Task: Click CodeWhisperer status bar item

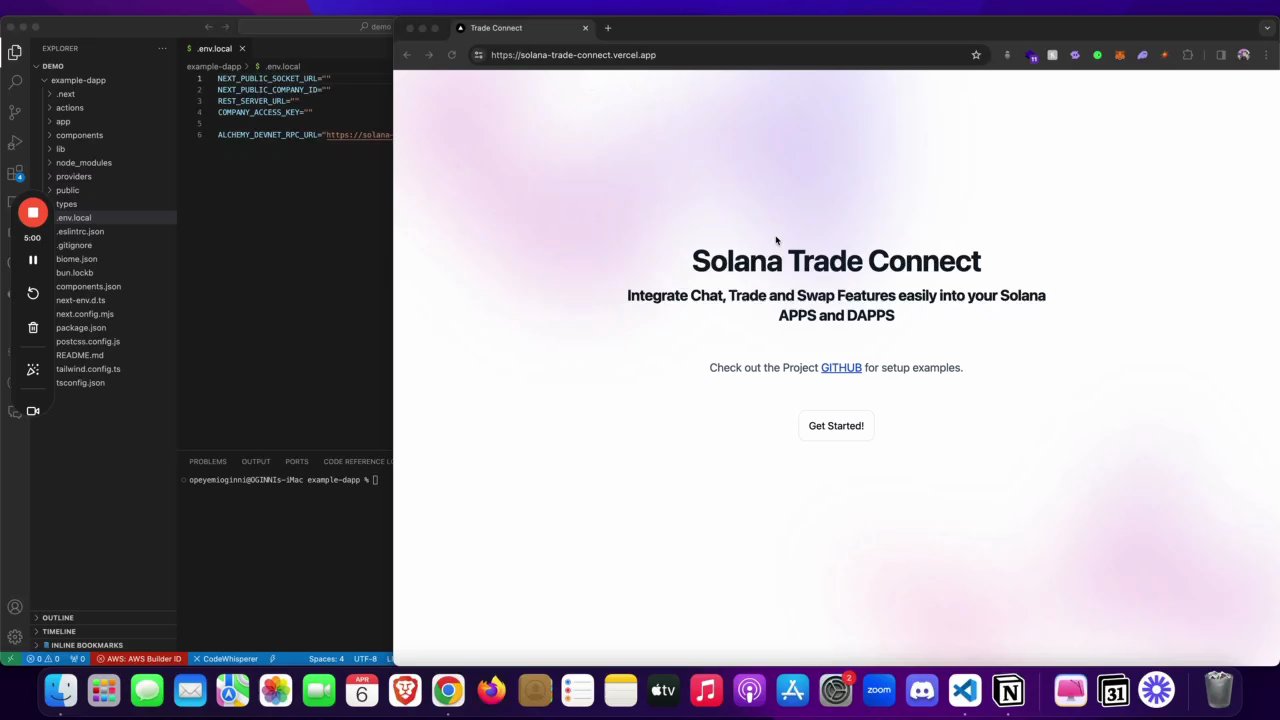Action: point(225,659)
